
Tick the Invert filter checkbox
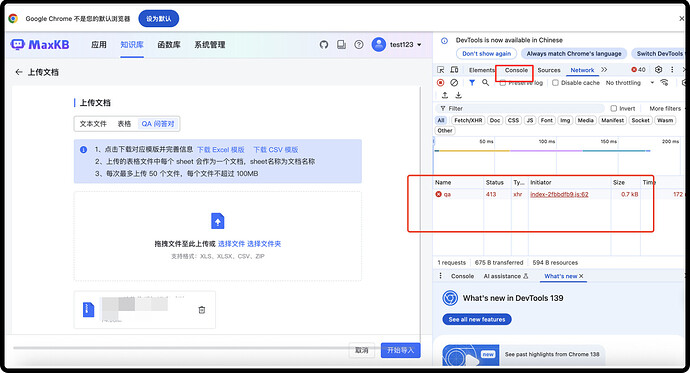tap(613, 108)
